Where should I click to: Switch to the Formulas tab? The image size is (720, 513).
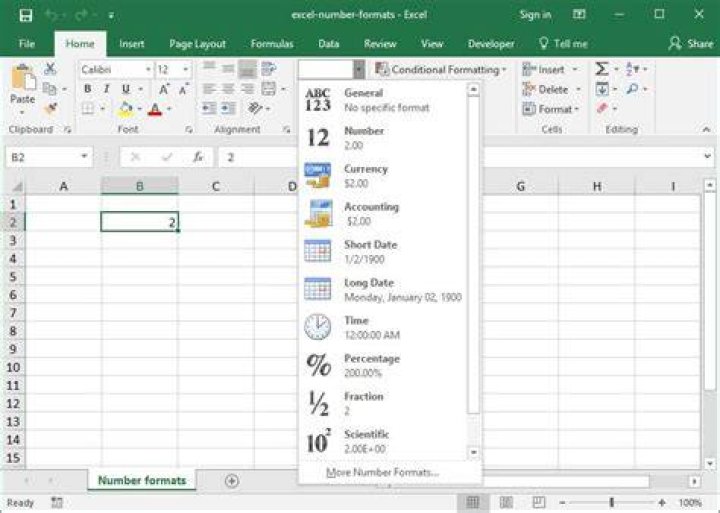tap(272, 44)
